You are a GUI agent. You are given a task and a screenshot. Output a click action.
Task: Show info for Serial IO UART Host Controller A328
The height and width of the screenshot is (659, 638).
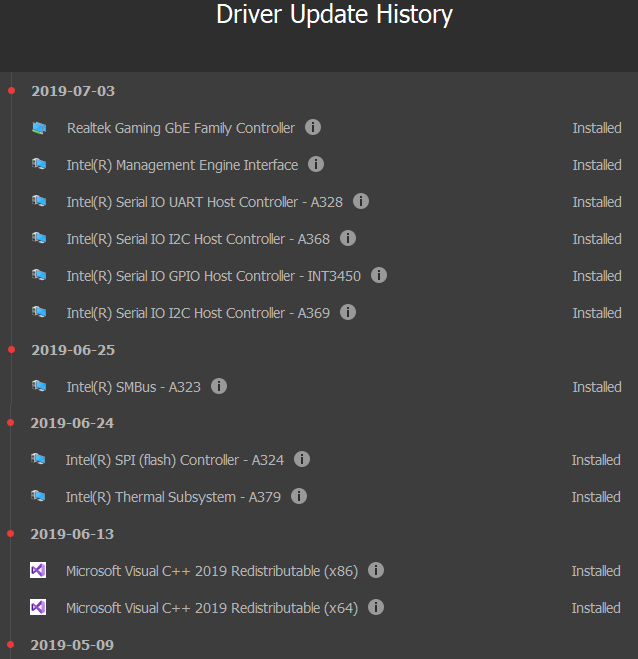tap(361, 201)
